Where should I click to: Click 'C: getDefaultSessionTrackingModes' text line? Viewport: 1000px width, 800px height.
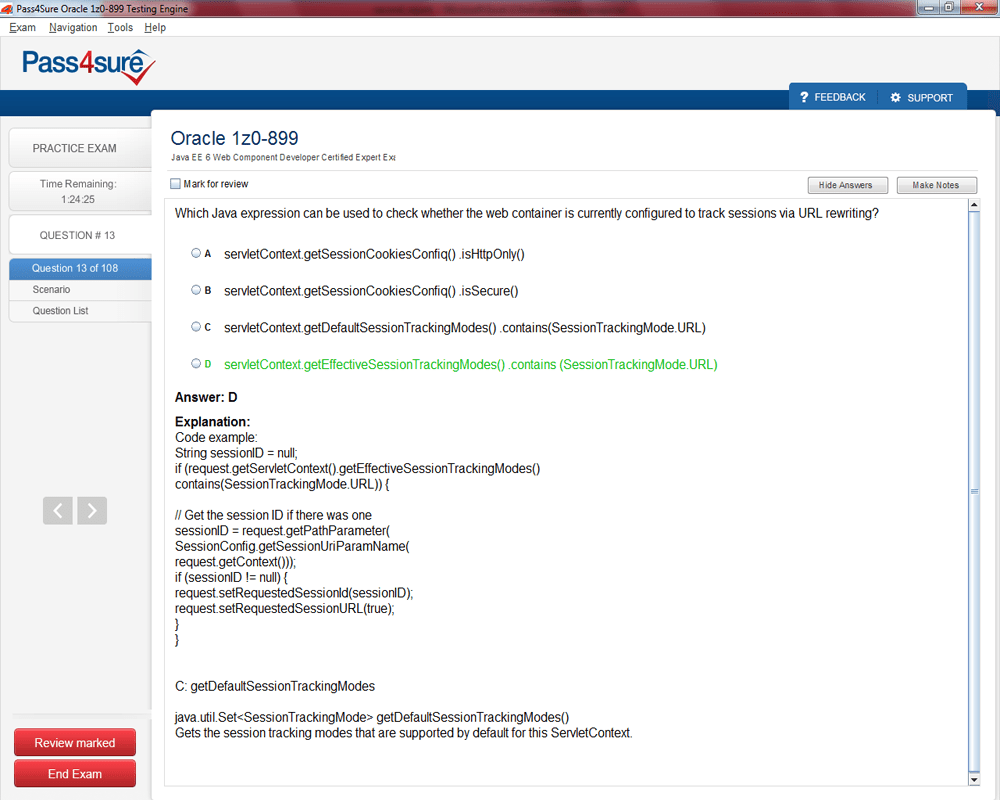click(275, 686)
